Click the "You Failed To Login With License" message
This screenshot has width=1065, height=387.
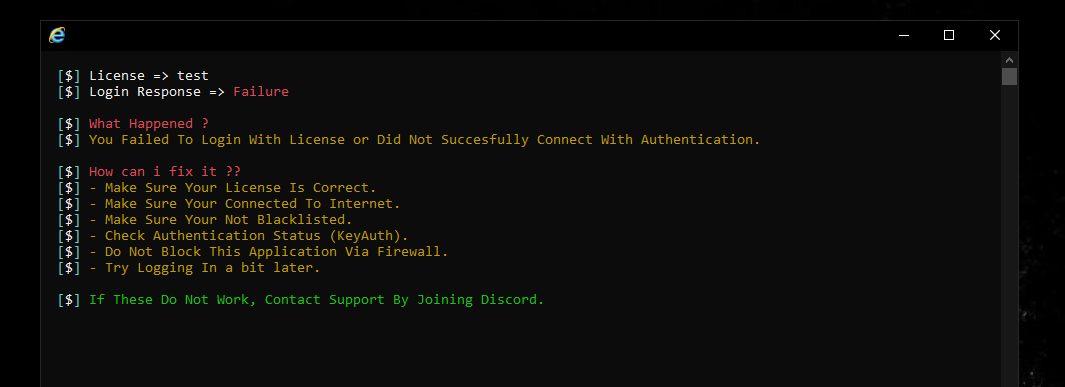(x=424, y=140)
